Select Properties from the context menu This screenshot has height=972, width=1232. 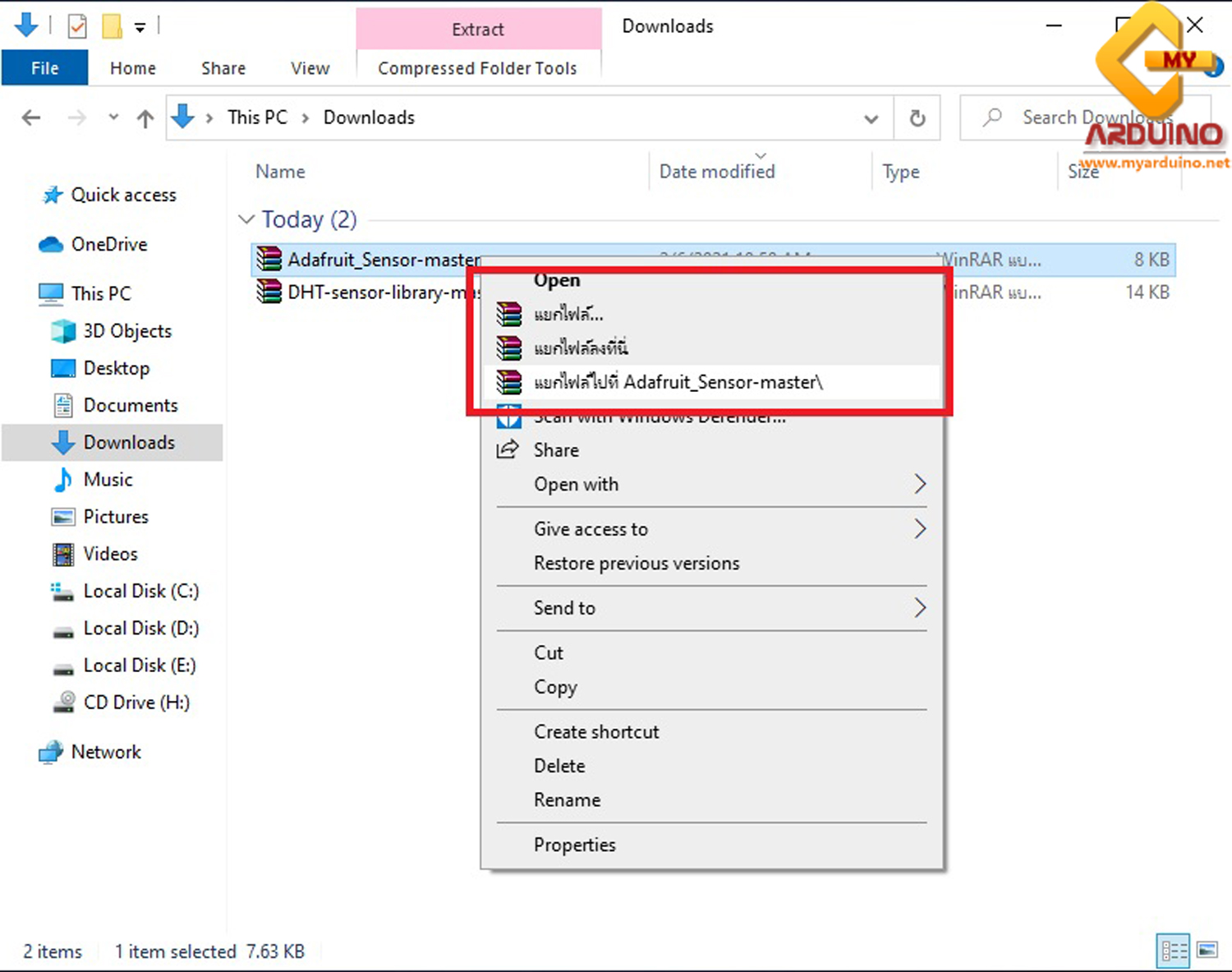click(x=574, y=845)
